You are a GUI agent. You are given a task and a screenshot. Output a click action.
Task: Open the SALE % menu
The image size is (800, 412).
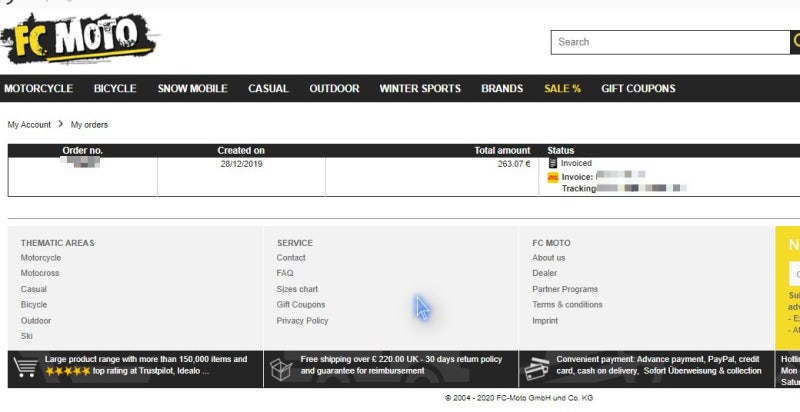[562, 88]
